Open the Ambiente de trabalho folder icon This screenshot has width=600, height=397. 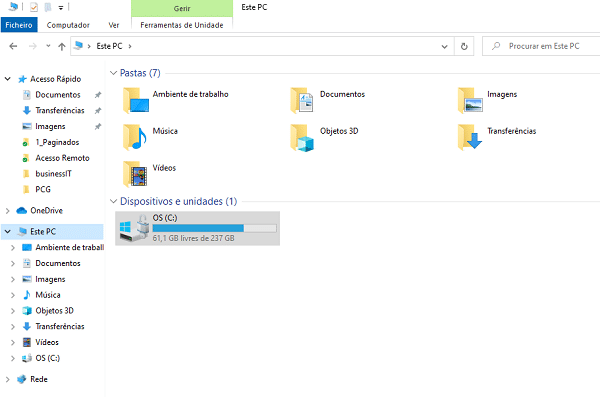[136, 101]
